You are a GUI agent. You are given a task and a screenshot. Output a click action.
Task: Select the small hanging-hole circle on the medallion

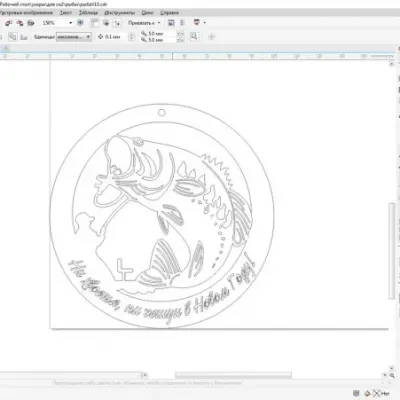click(162, 113)
